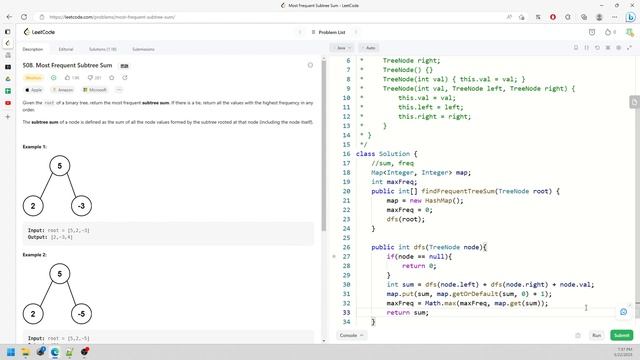Click Example 1 tree image
The width and height of the screenshot is (640, 360).
(x=57, y=186)
